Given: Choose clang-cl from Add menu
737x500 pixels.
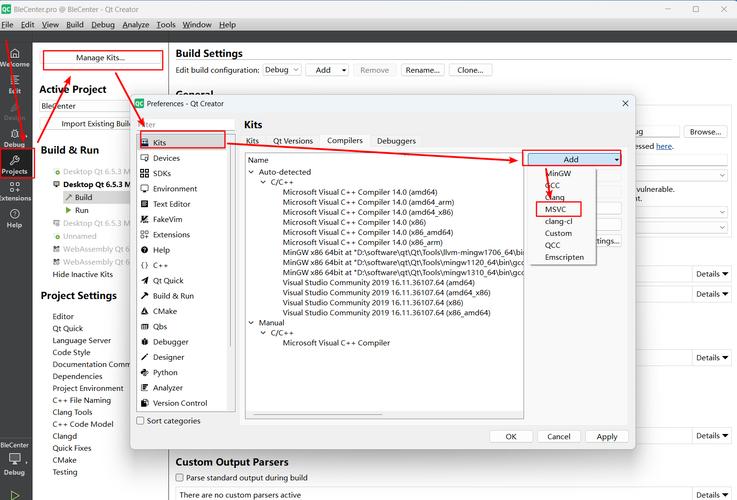Looking at the screenshot, I should tap(558, 221).
